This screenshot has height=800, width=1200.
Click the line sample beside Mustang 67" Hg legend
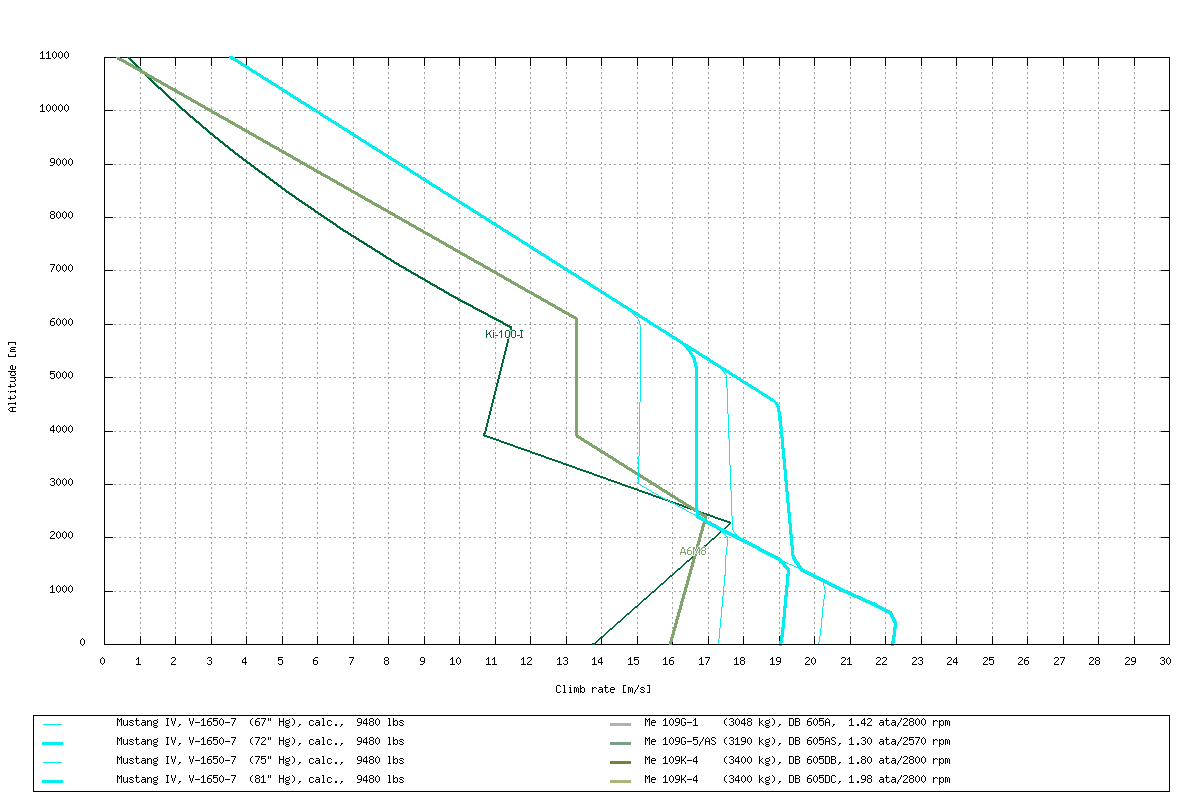[53, 724]
